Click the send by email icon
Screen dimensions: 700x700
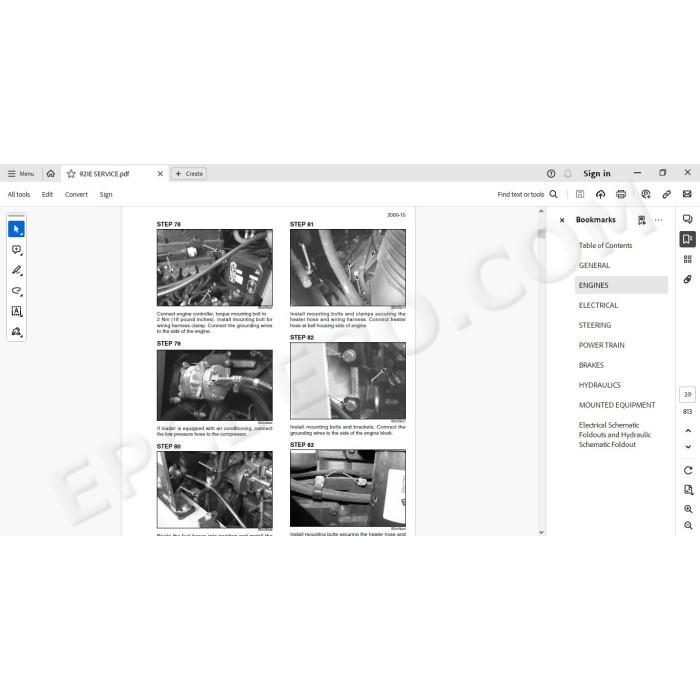687,194
